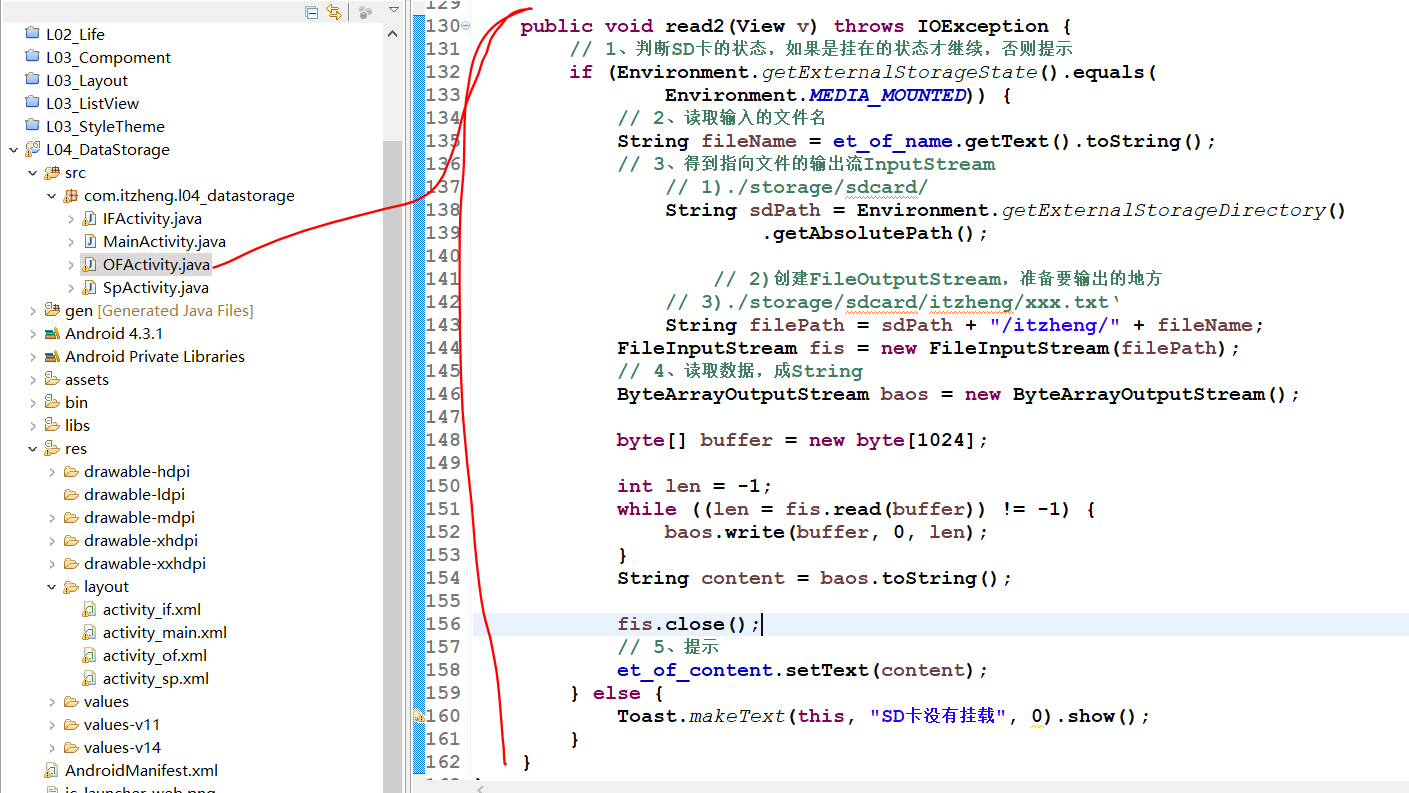Expand the bin folder
Image resolution: width=1409 pixels, height=793 pixels.
click(33, 402)
